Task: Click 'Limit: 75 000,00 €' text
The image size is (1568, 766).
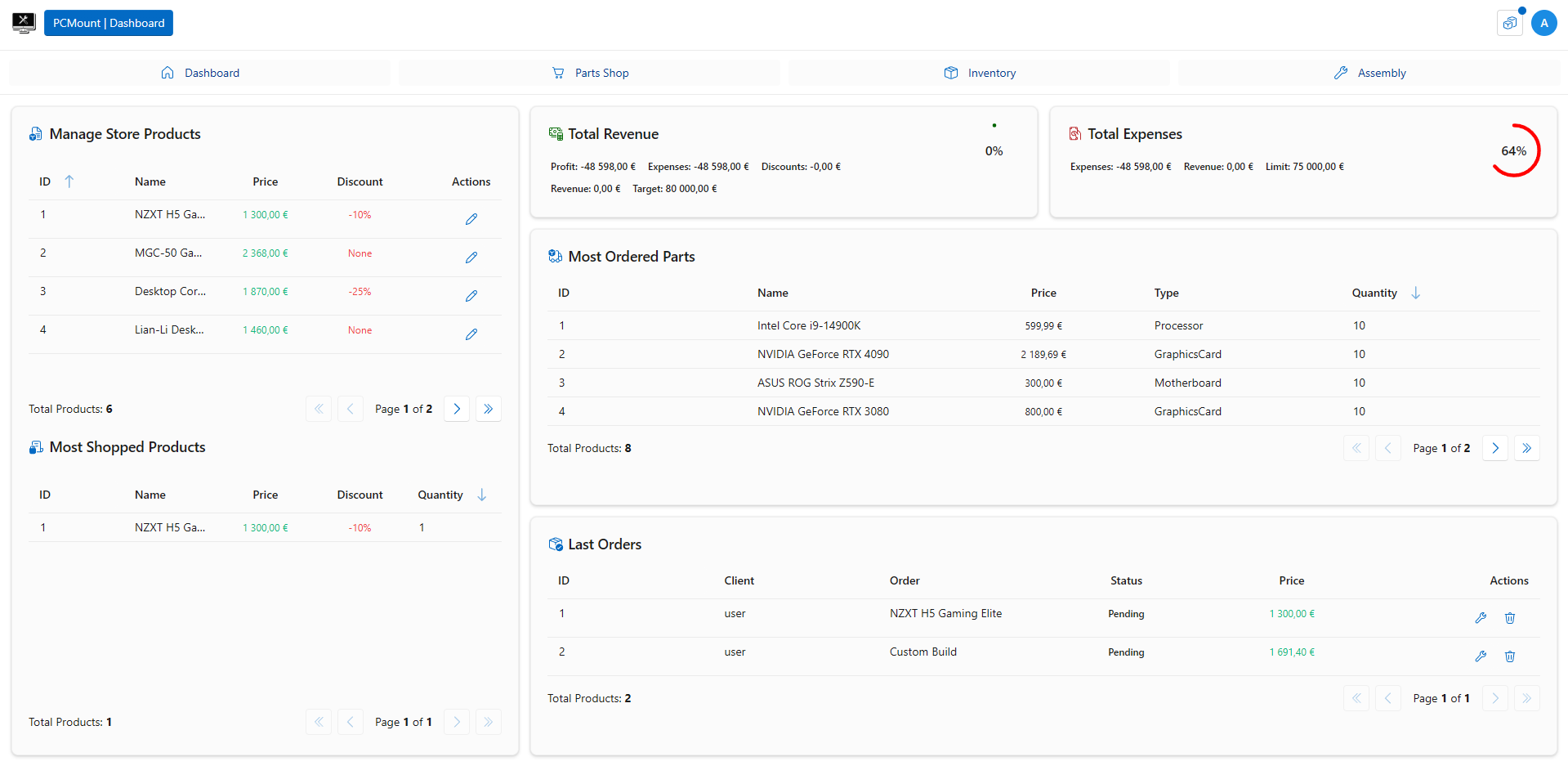Action: [1305, 166]
